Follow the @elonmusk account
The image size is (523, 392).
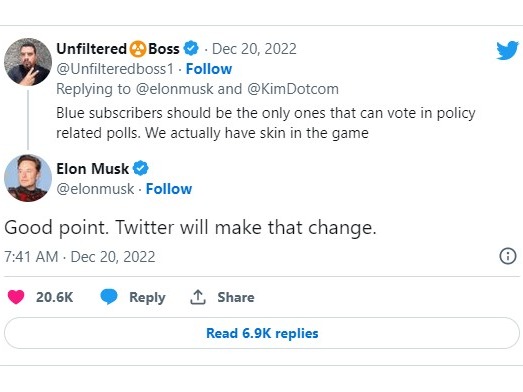[169, 189]
